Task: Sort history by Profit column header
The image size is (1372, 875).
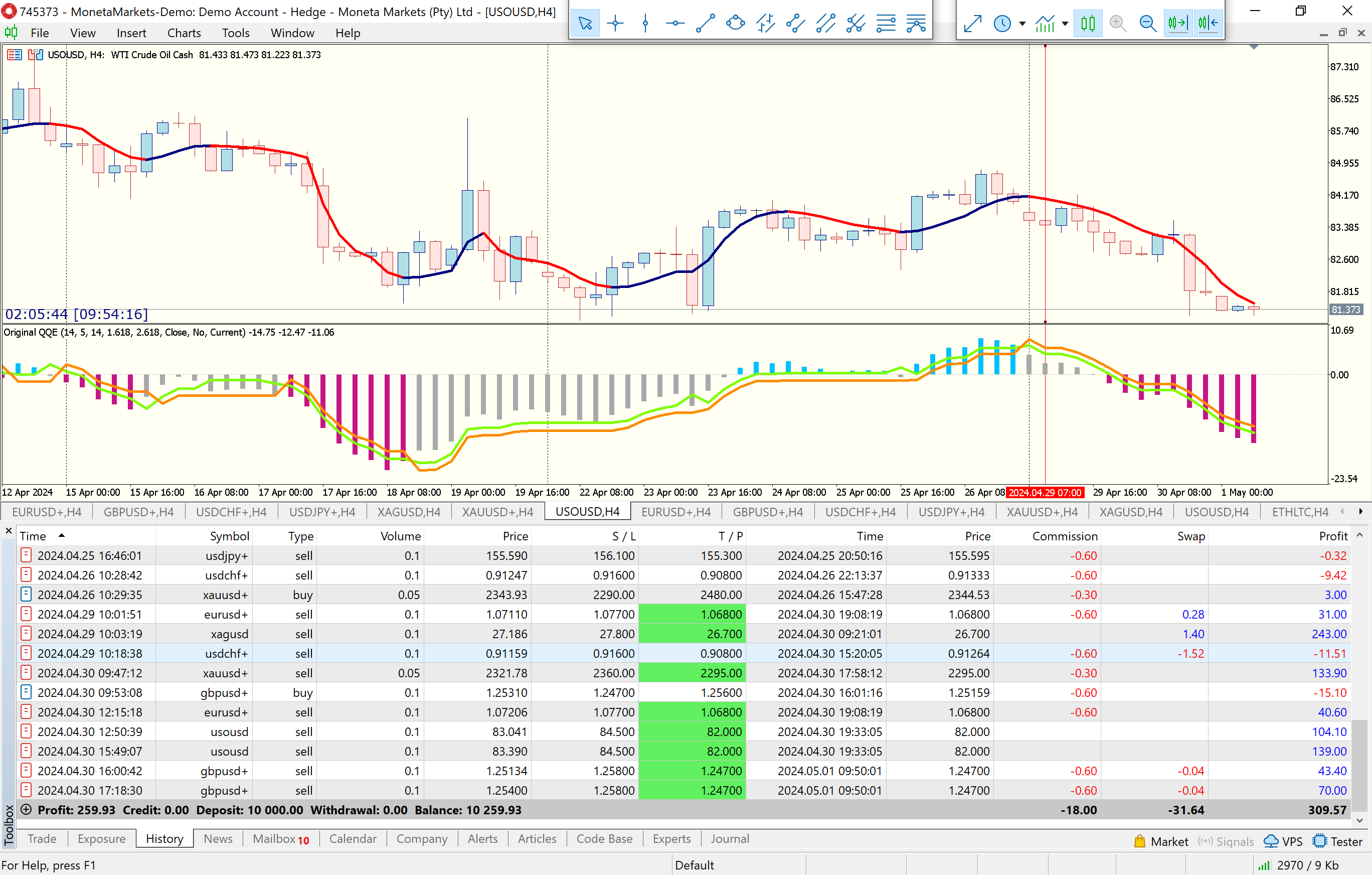Action: point(1333,536)
